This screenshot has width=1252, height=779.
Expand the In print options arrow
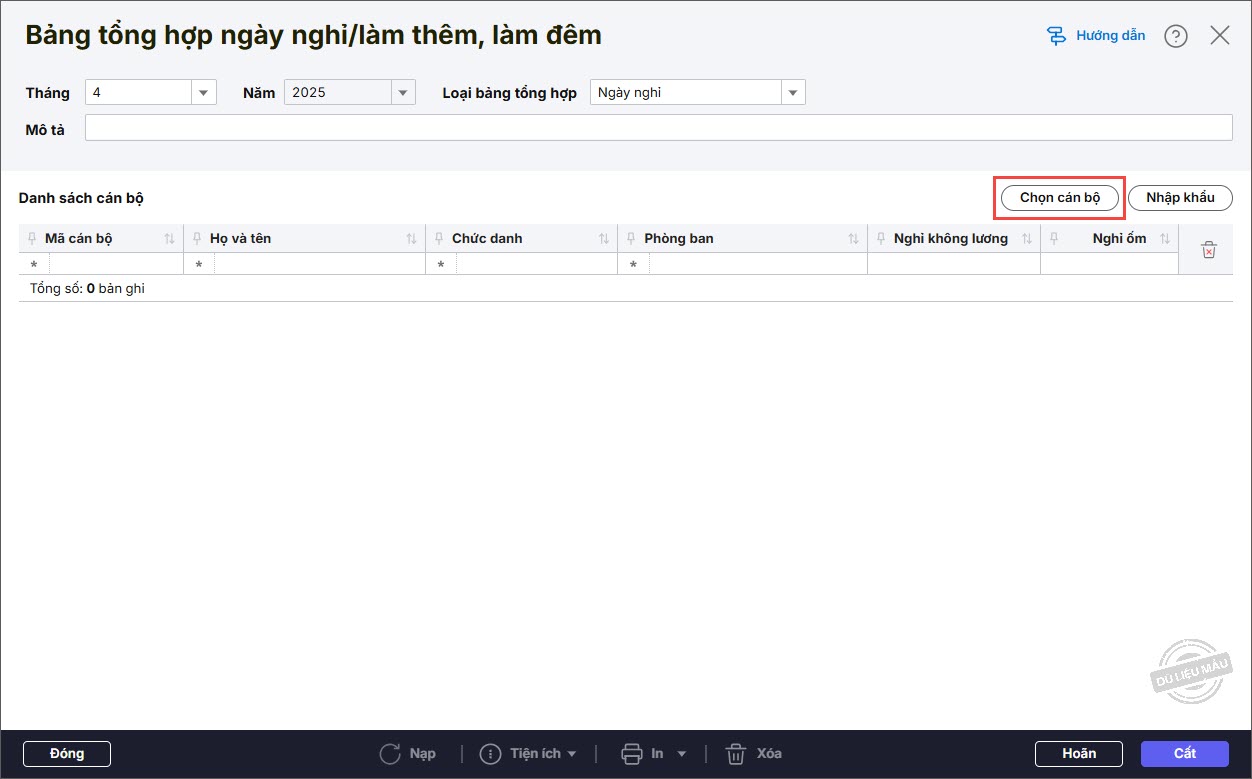pos(682,754)
